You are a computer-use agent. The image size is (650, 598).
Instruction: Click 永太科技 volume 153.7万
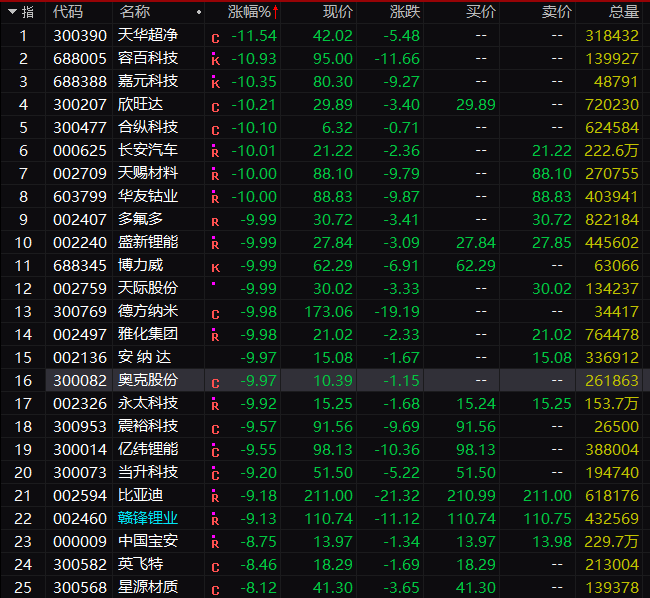pyautogui.click(x=611, y=404)
